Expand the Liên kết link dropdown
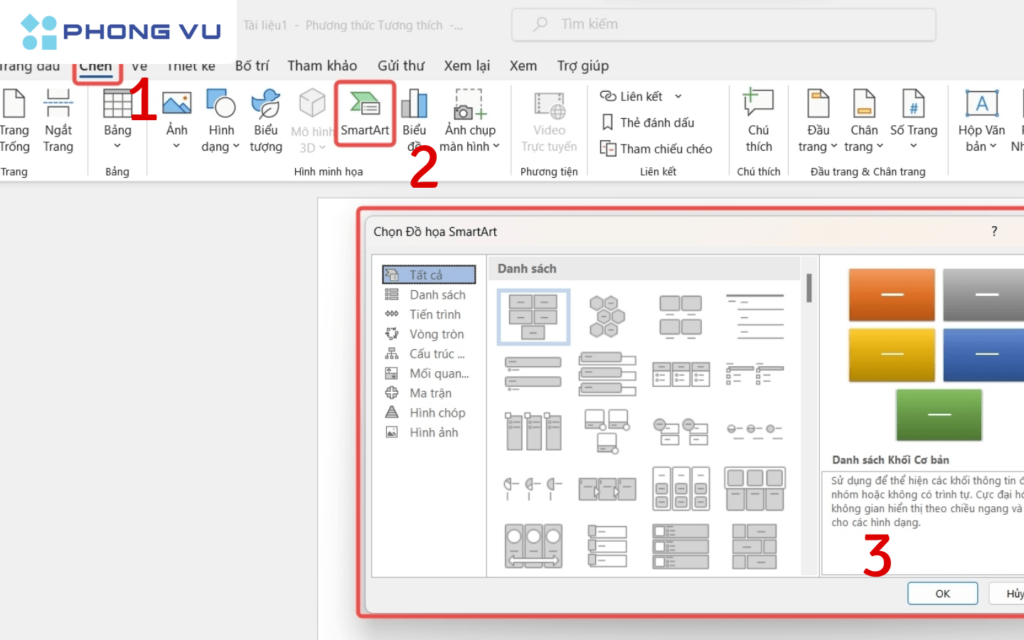Viewport: 1024px width, 640px height. (x=678, y=97)
